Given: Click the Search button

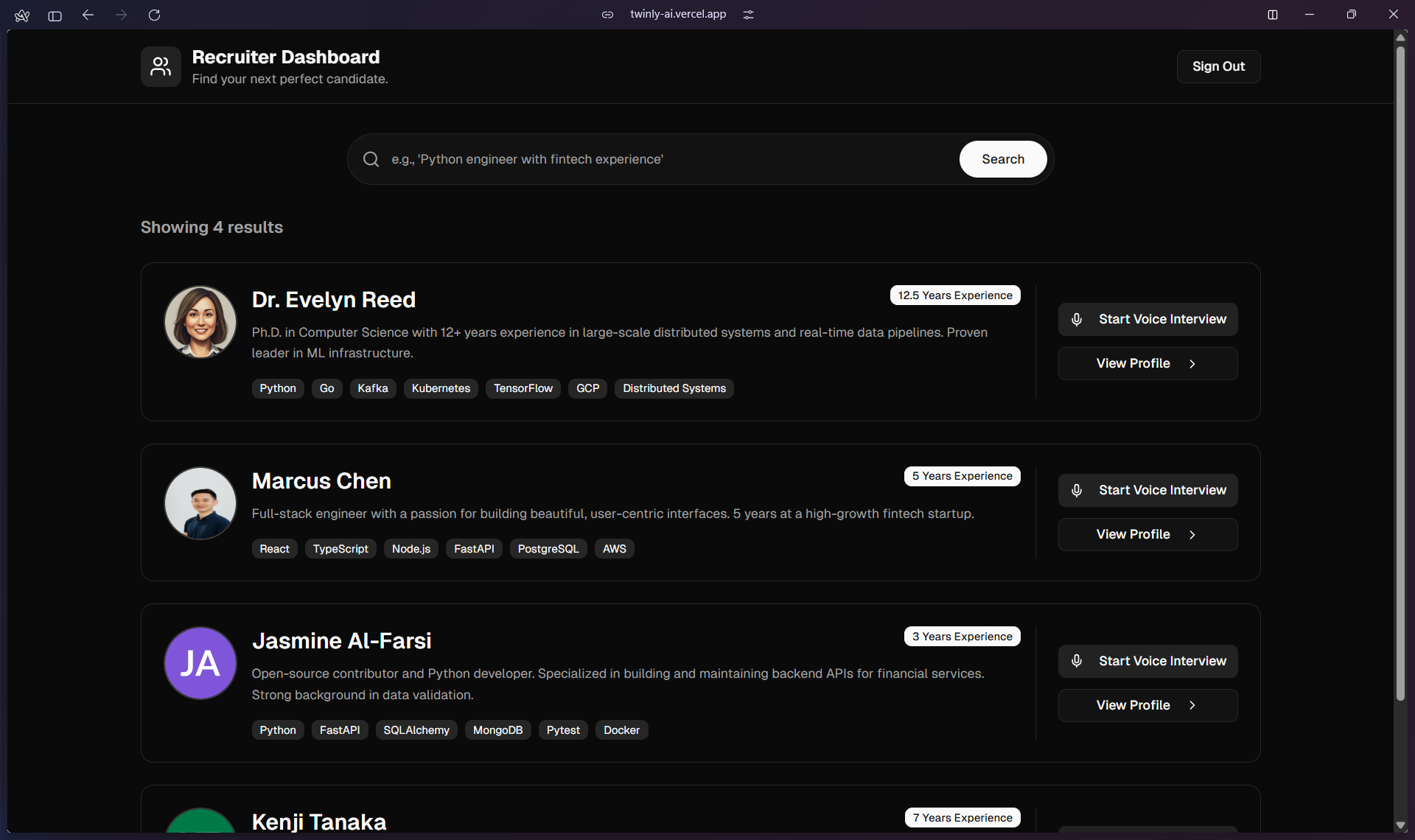Looking at the screenshot, I should [x=1003, y=159].
